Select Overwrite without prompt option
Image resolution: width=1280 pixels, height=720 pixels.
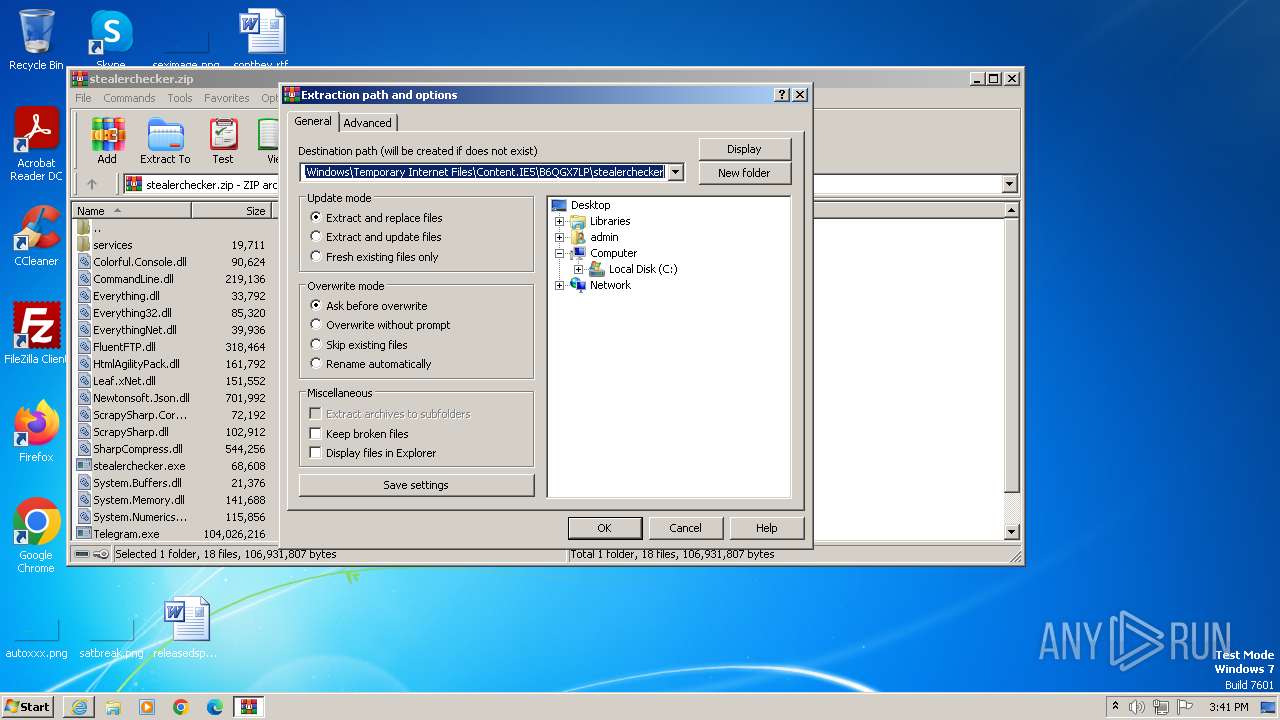click(316, 325)
